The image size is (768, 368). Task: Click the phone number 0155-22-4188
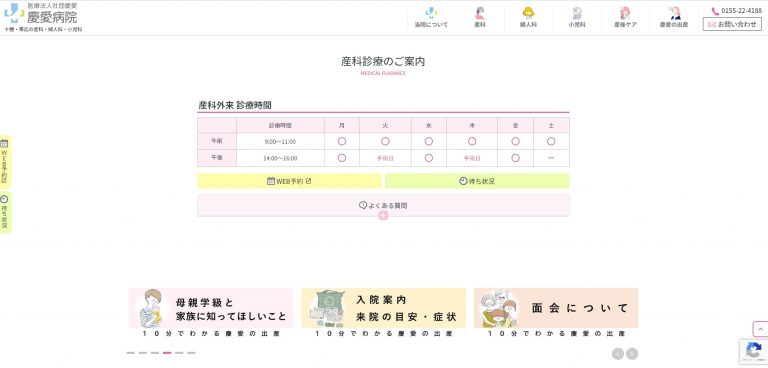[x=737, y=11]
